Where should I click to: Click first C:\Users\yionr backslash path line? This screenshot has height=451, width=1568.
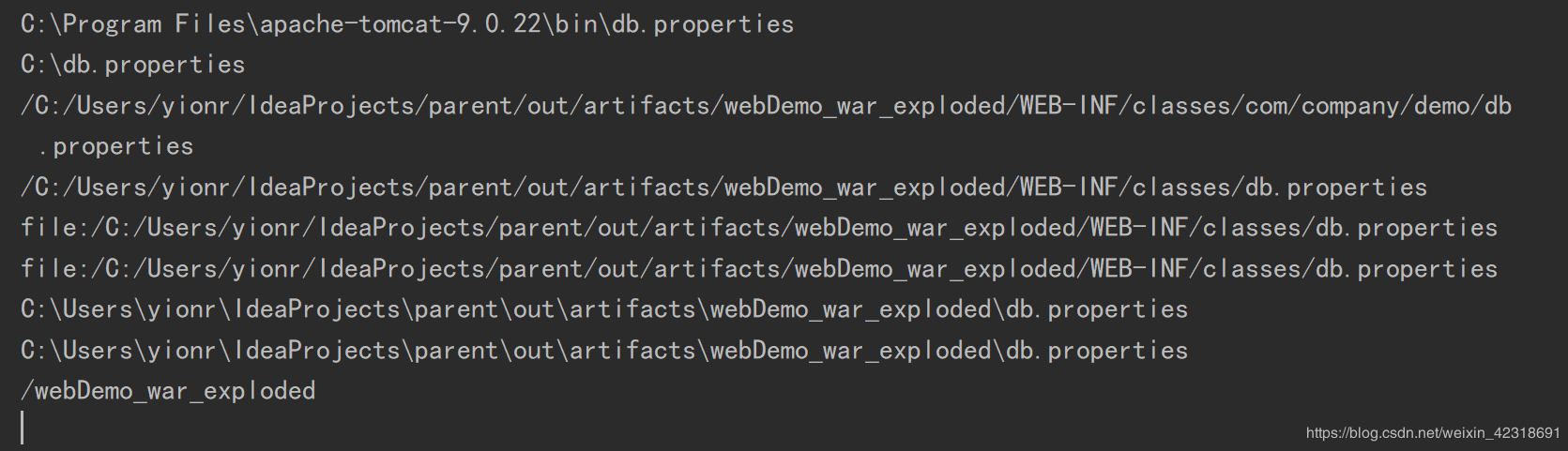pos(604,309)
